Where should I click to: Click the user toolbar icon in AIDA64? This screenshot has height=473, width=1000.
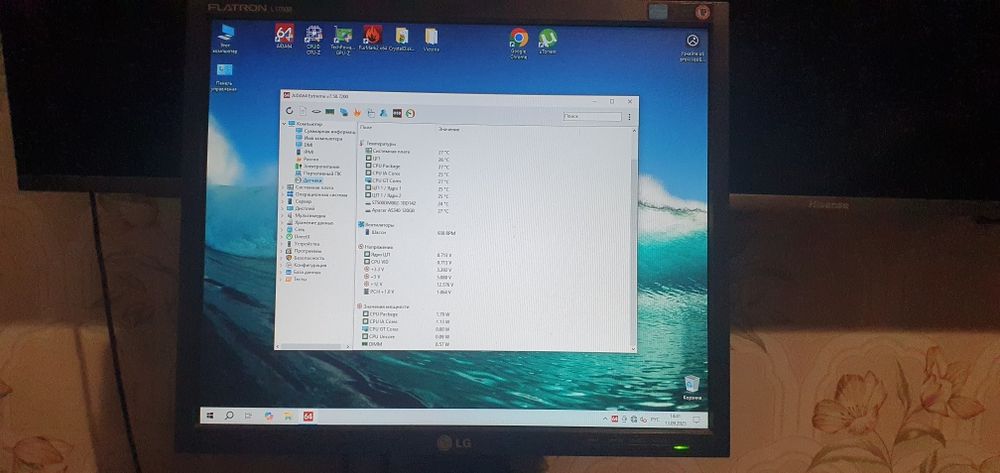click(x=383, y=113)
